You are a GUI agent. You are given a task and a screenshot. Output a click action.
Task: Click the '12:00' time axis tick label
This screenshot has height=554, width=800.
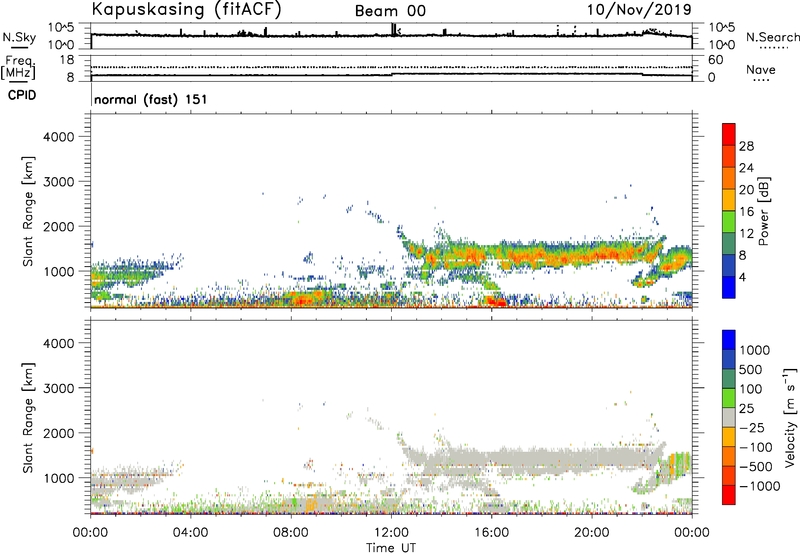click(x=391, y=533)
